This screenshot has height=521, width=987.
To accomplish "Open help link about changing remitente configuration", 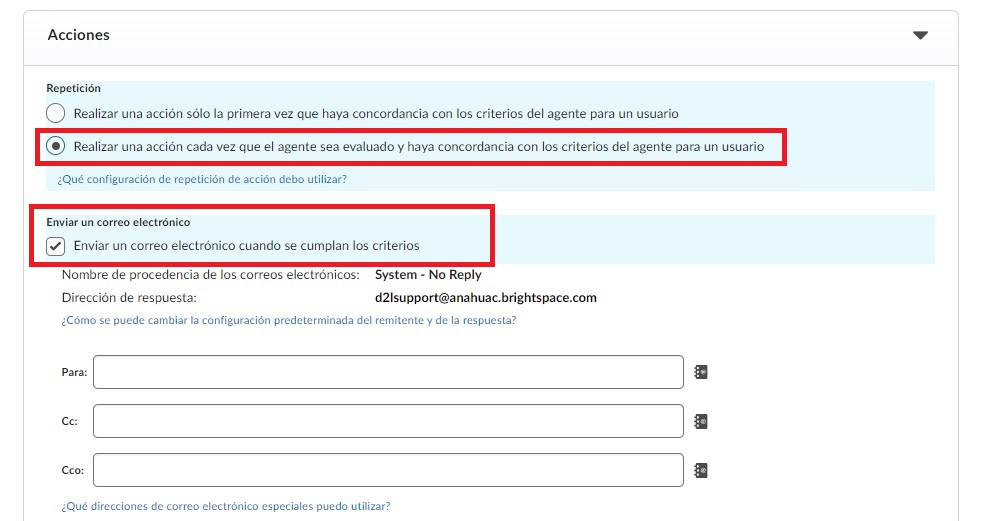I will coord(288,321).
